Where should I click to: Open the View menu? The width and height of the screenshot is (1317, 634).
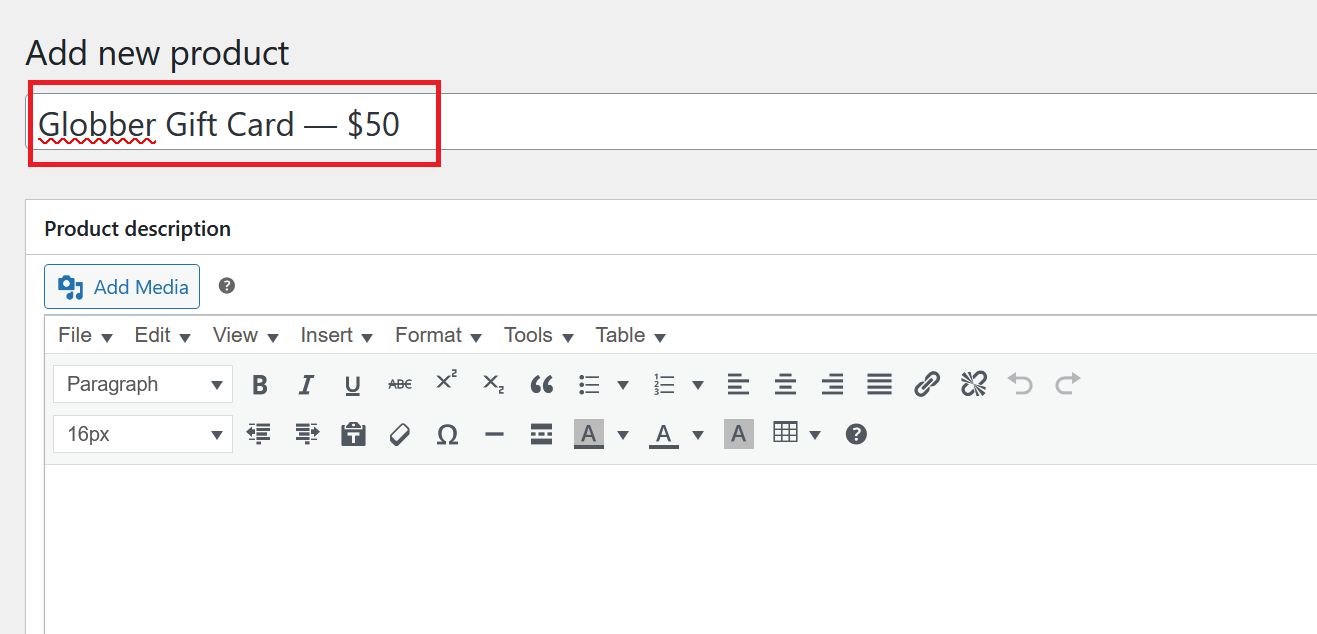click(x=245, y=335)
